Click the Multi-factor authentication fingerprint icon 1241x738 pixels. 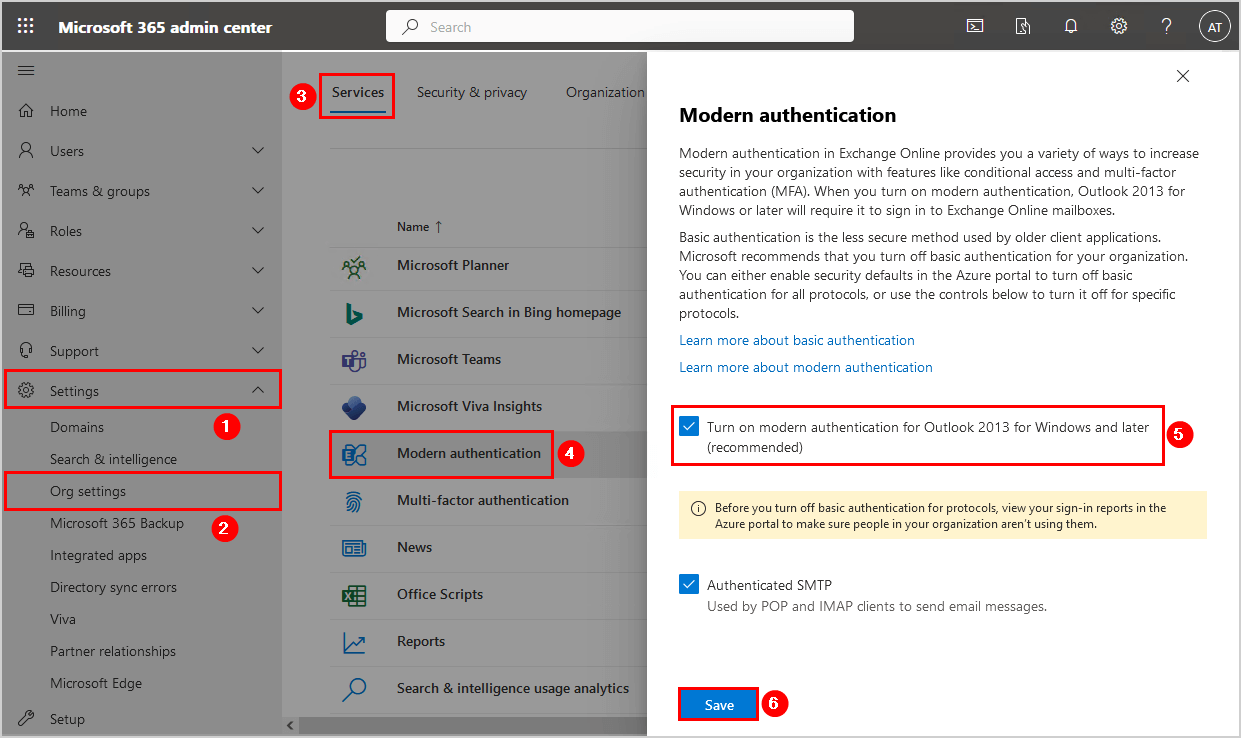[354, 501]
